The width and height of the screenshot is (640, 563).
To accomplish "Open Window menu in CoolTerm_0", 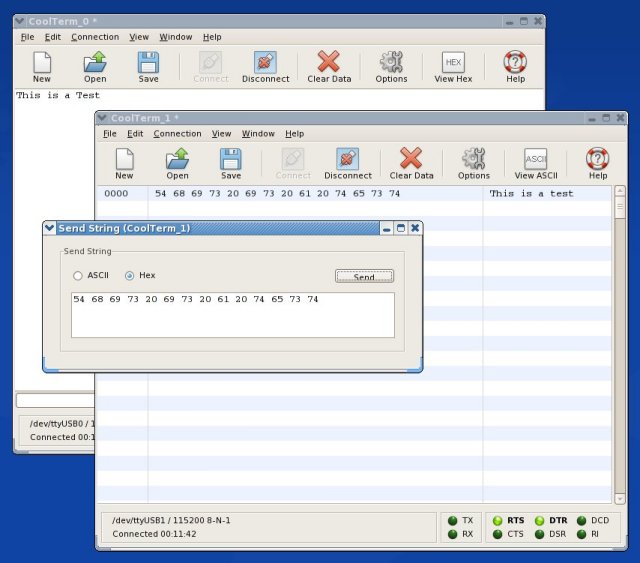I will 176,37.
